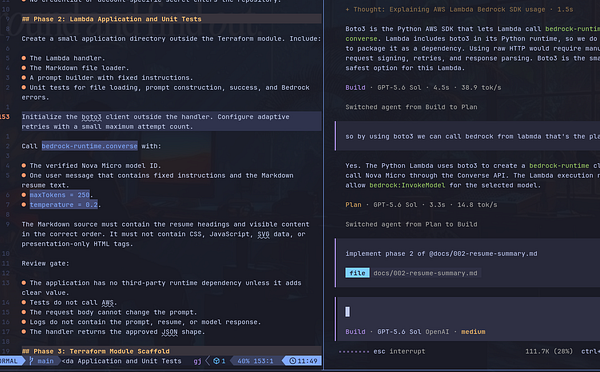Click the heading marker before 'Phase 2'
Image resolution: width=600 pixels, height=372 pixels.
[26, 19]
